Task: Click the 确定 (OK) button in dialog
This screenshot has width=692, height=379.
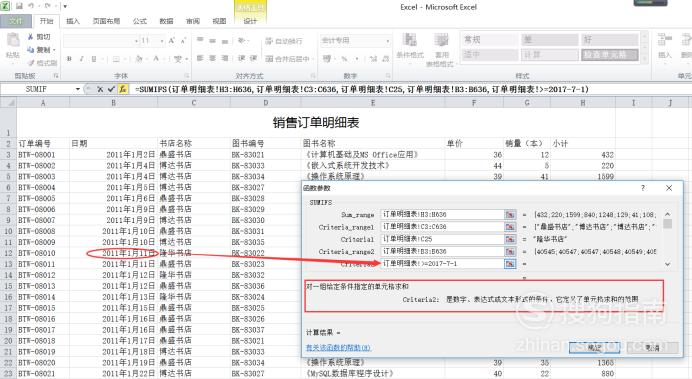Action: 594,348
